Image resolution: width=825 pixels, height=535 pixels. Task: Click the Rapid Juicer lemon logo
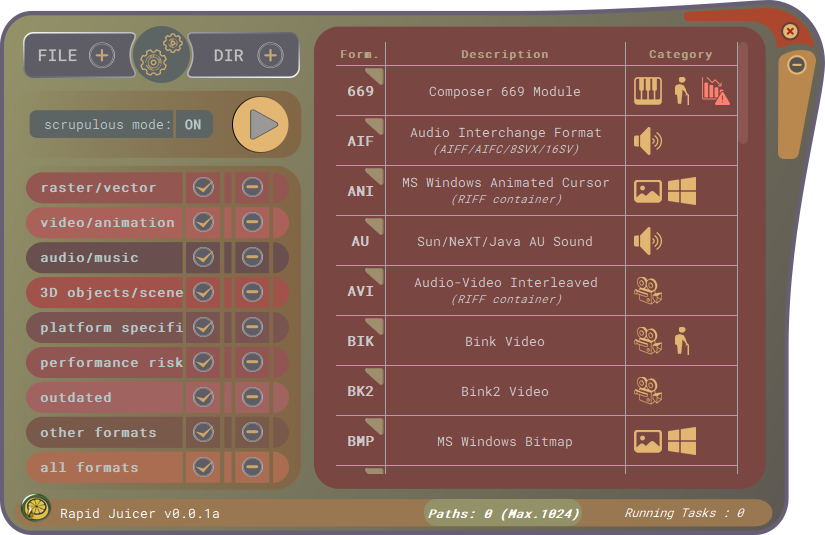click(x=35, y=508)
